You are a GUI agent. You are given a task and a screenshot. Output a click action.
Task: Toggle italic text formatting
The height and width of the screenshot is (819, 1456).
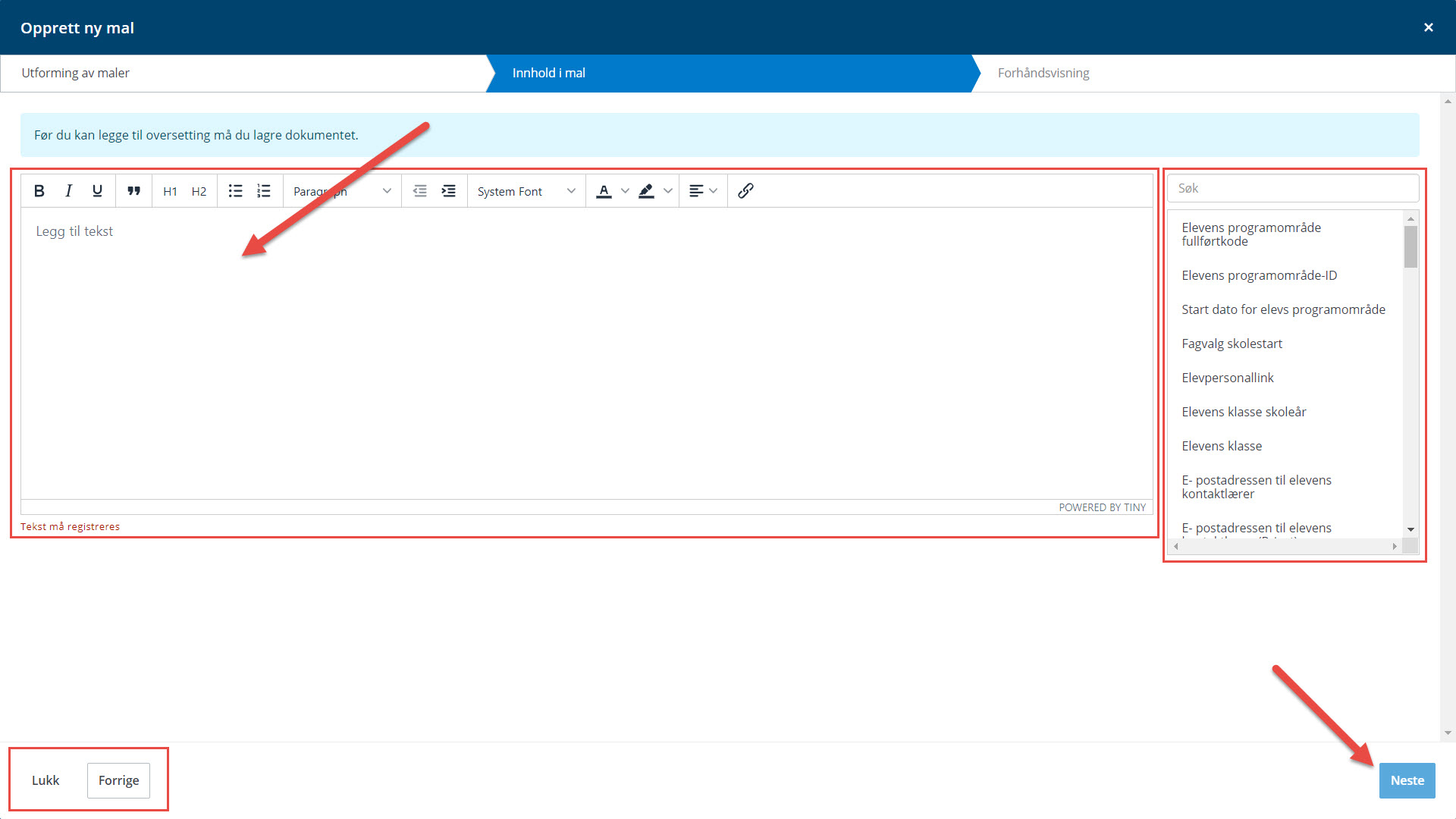pyautogui.click(x=68, y=191)
